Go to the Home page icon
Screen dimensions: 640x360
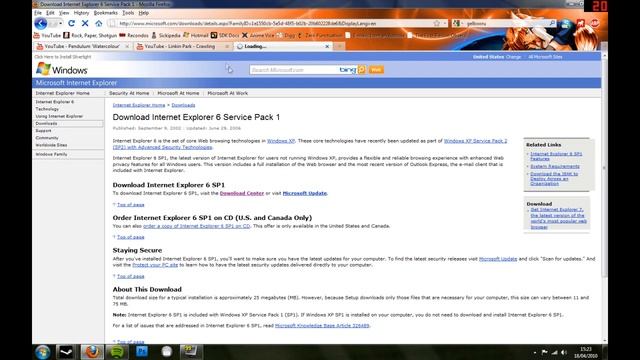click(x=98, y=23)
